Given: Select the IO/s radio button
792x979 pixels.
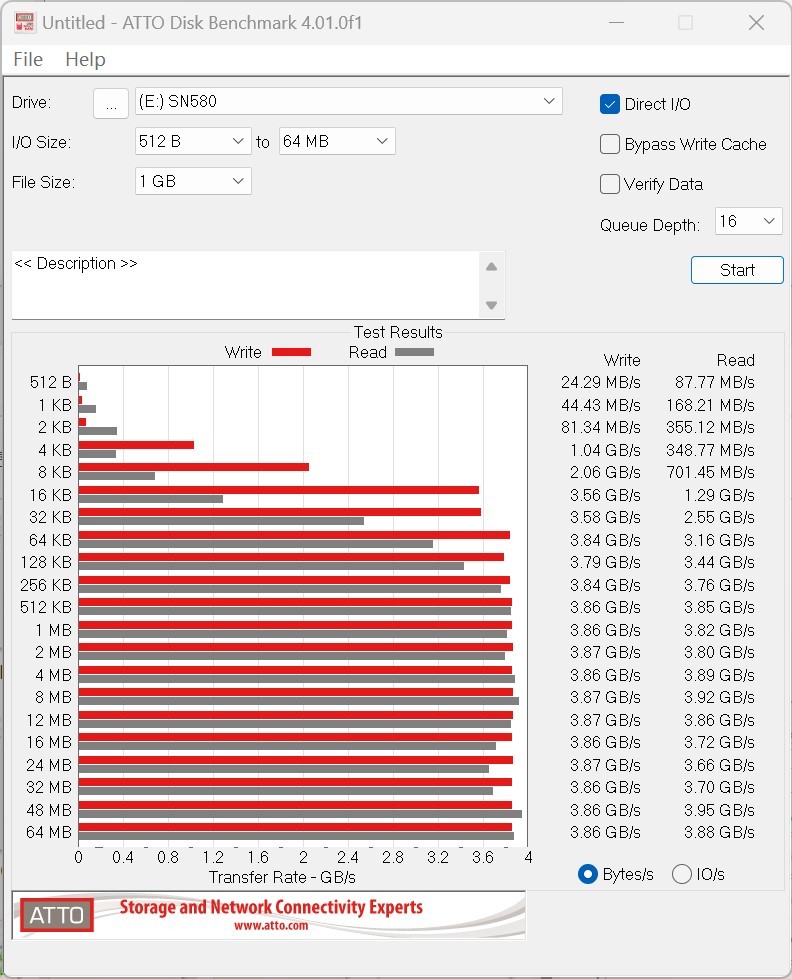Looking at the screenshot, I should [x=681, y=874].
